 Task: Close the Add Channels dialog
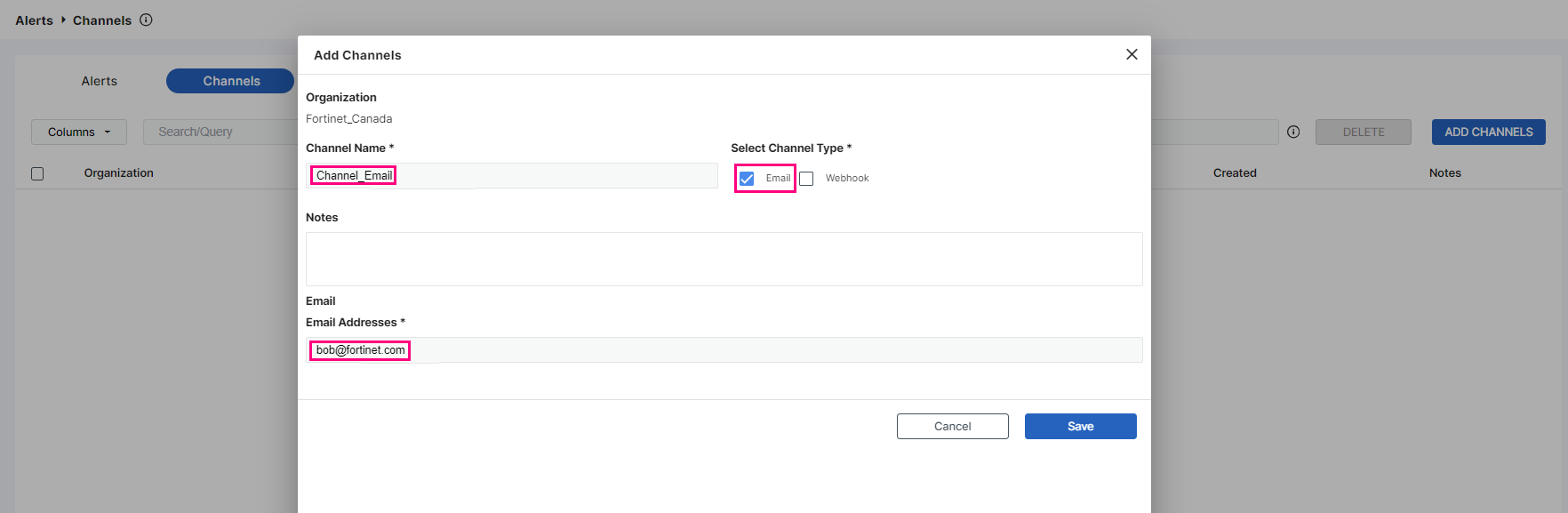pos(1132,54)
